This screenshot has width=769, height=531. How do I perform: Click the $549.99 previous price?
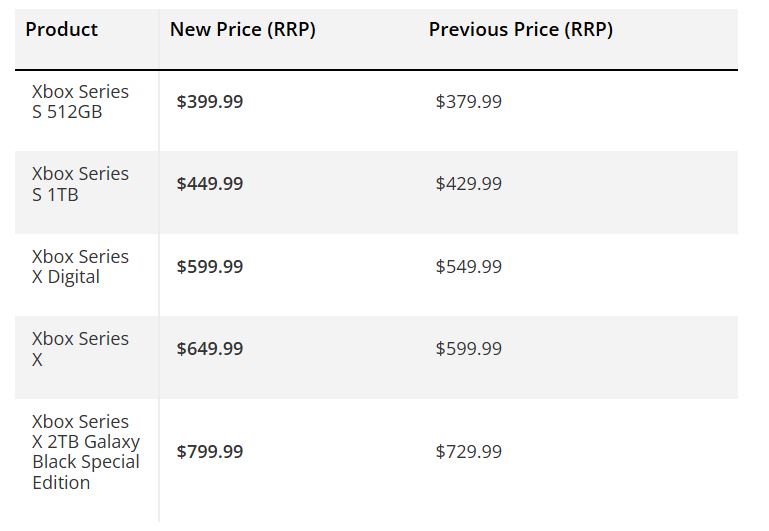tap(468, 267)
